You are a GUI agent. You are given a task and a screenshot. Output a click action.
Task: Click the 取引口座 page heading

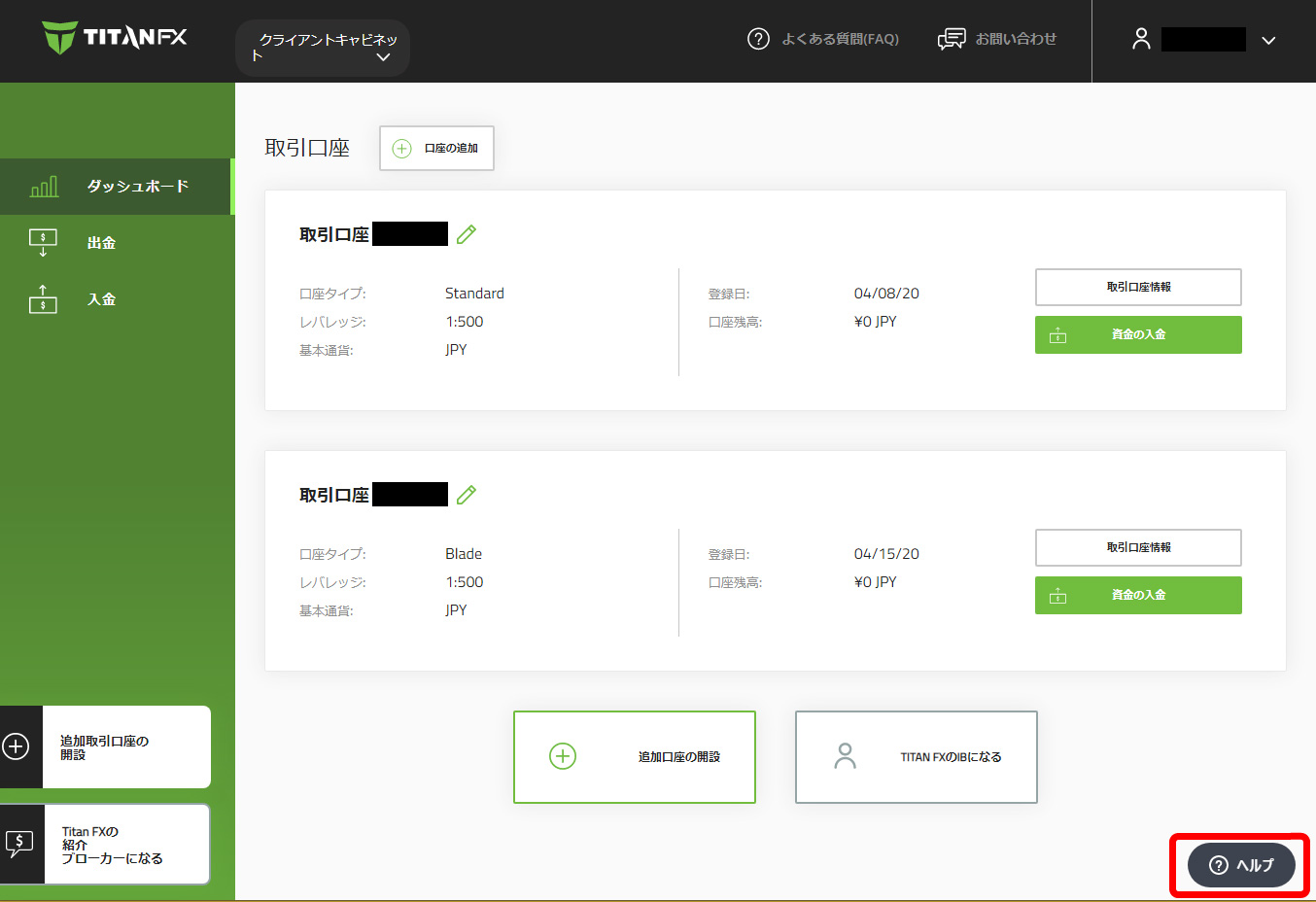[x=307, y=148]
